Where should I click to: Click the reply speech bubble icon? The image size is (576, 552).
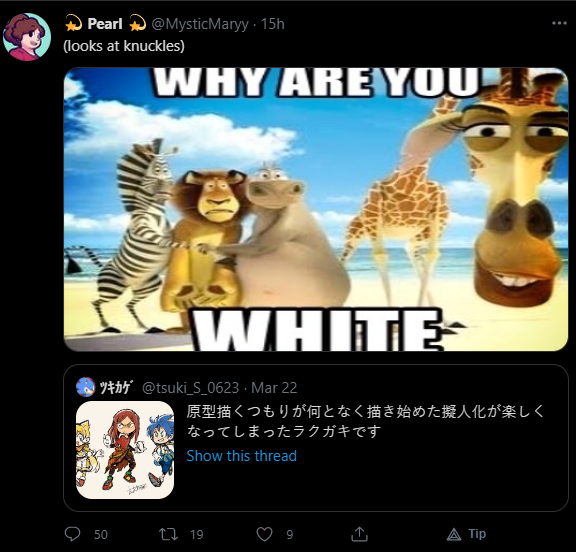(x=72, y=534)
